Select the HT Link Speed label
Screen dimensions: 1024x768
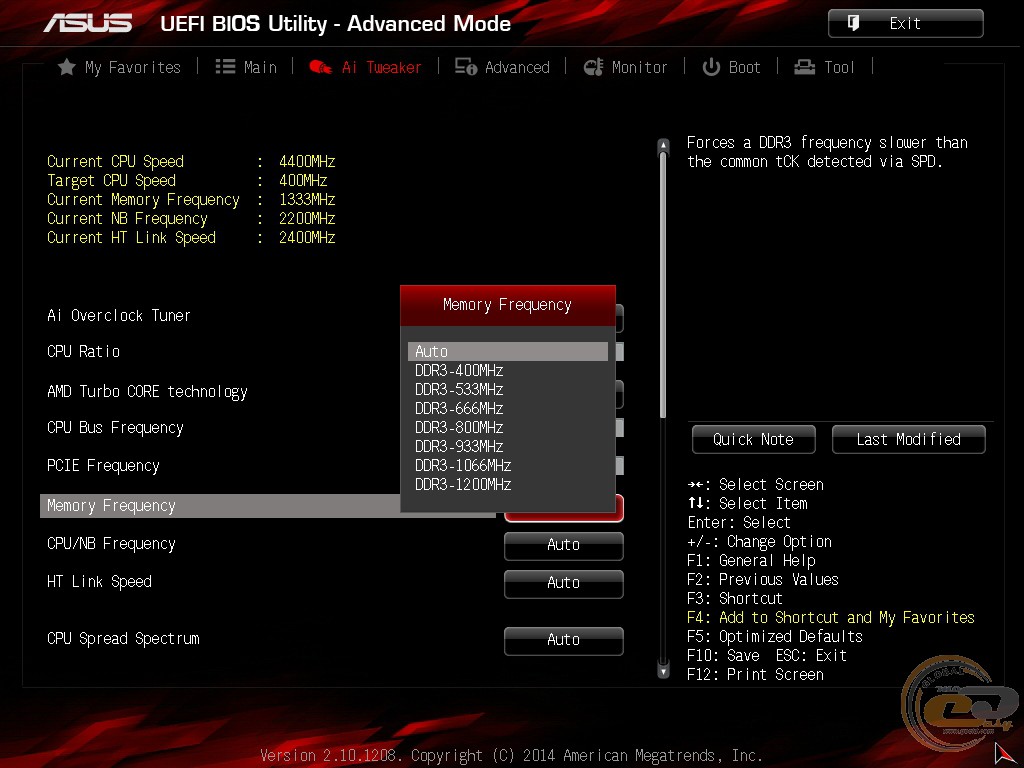coord(99,582)
